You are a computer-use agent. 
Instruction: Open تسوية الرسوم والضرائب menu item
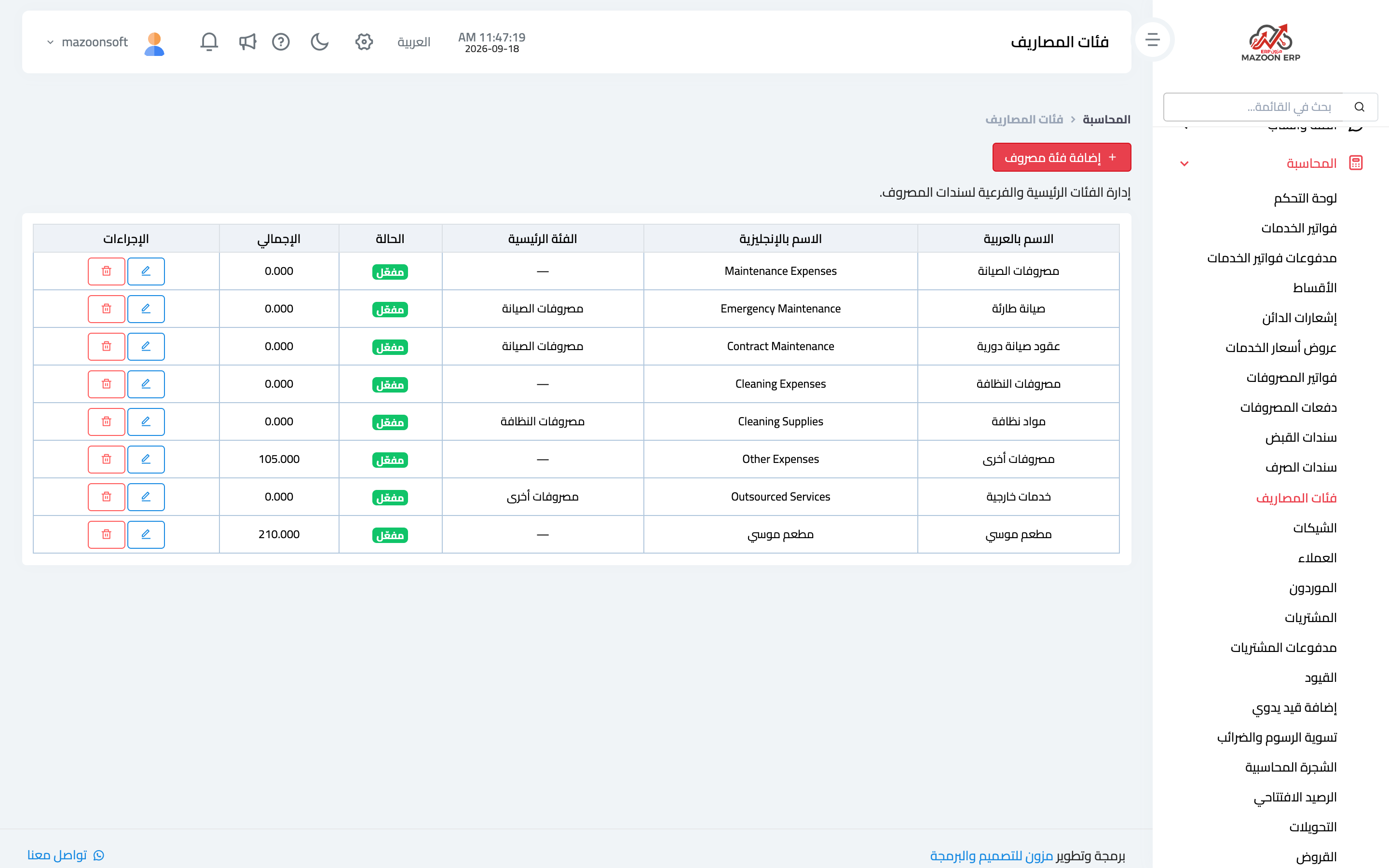pos(1277,738)
